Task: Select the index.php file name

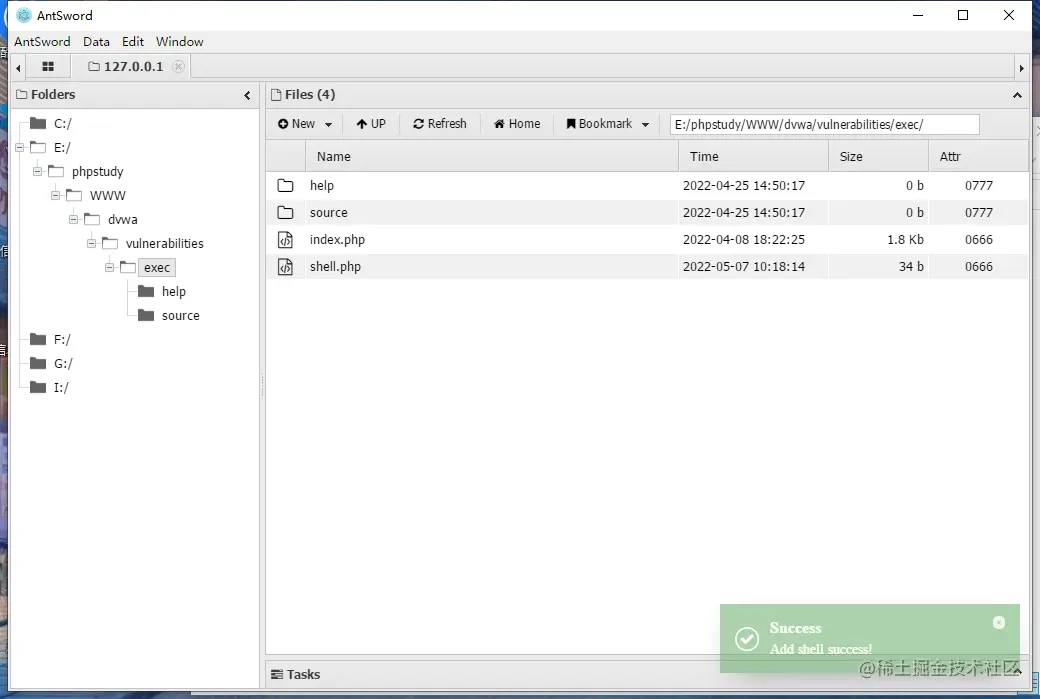Action: (337, 240)
